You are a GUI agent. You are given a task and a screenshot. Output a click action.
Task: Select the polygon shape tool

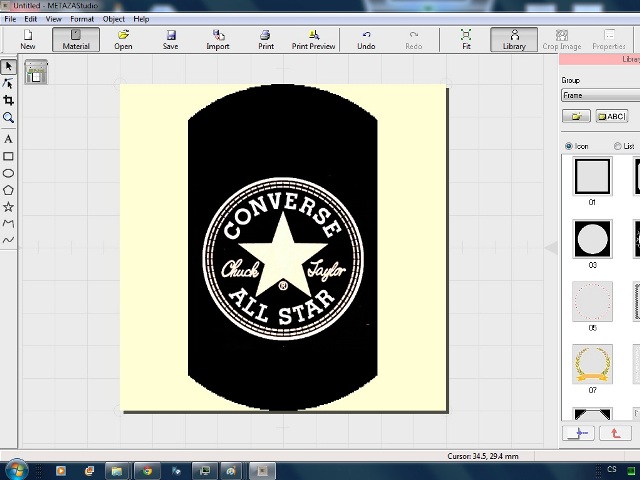click(x=8, y=190)
